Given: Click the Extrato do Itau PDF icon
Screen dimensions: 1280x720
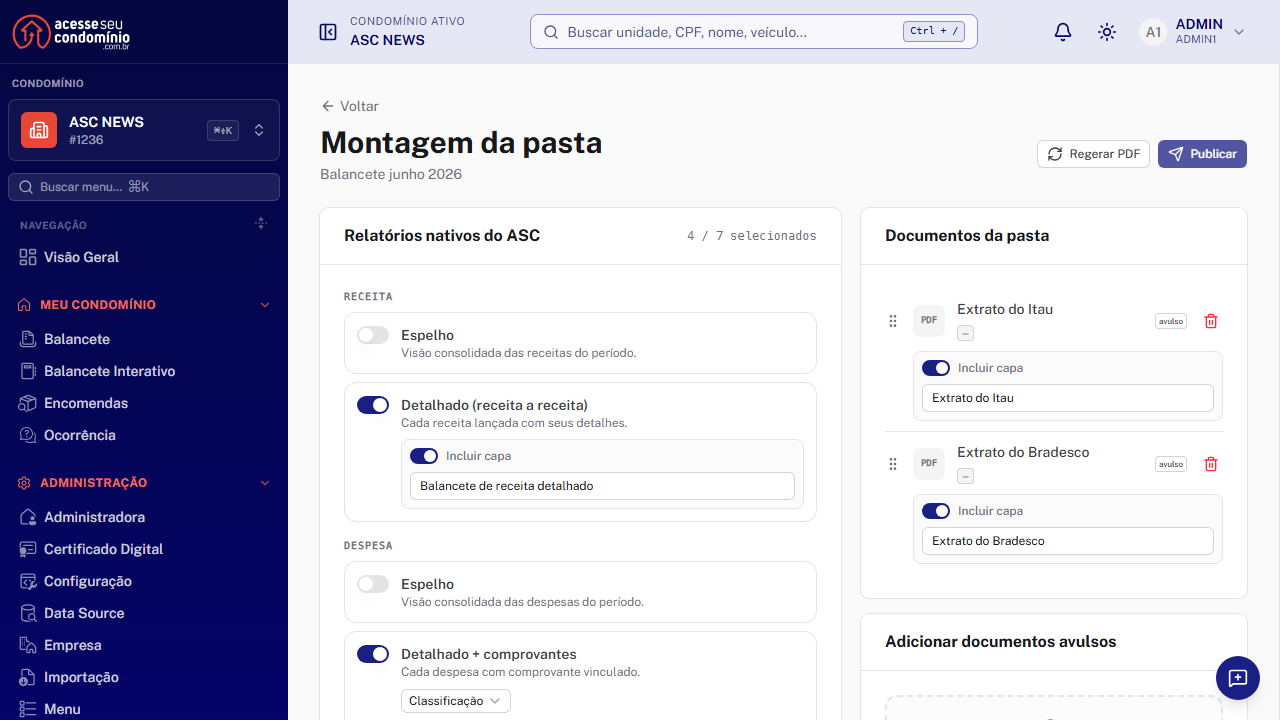Looking at the screenshot, I should [929, 320].
